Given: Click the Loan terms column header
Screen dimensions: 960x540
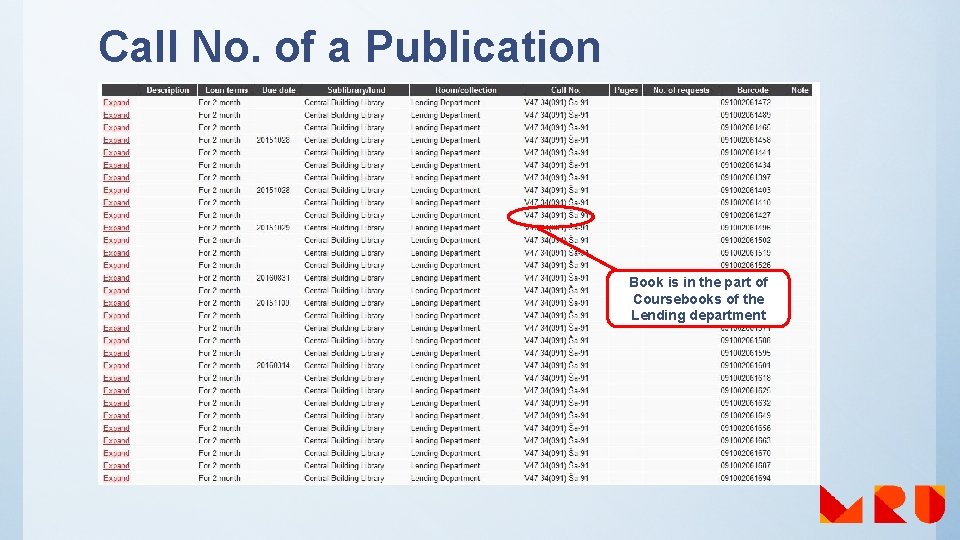Looking at the screenshot, I should [x=227, y=90].
